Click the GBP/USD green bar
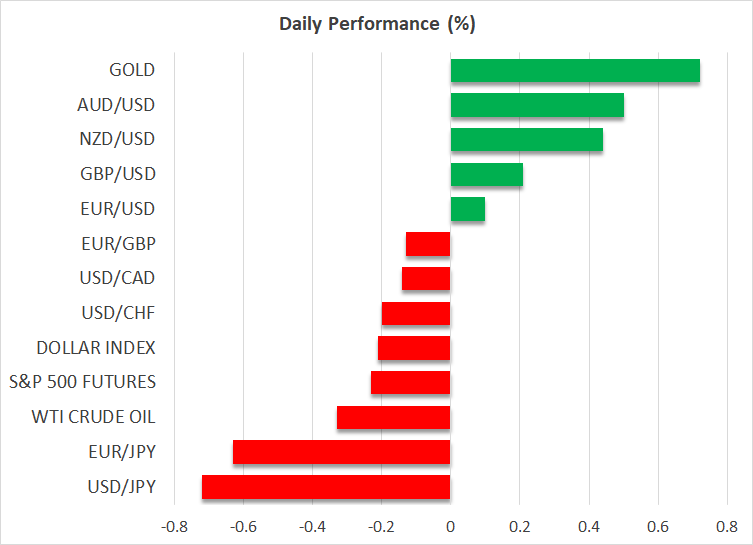 pyautogui.click(x=487, y=174)
